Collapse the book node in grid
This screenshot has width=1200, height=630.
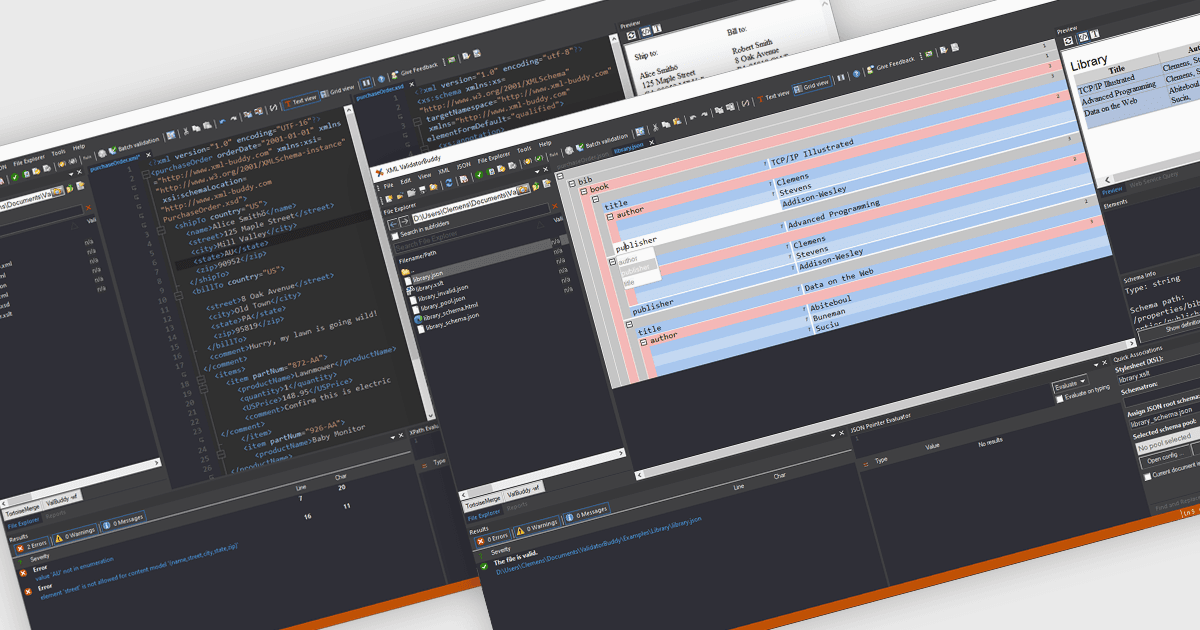pos(584,191)
